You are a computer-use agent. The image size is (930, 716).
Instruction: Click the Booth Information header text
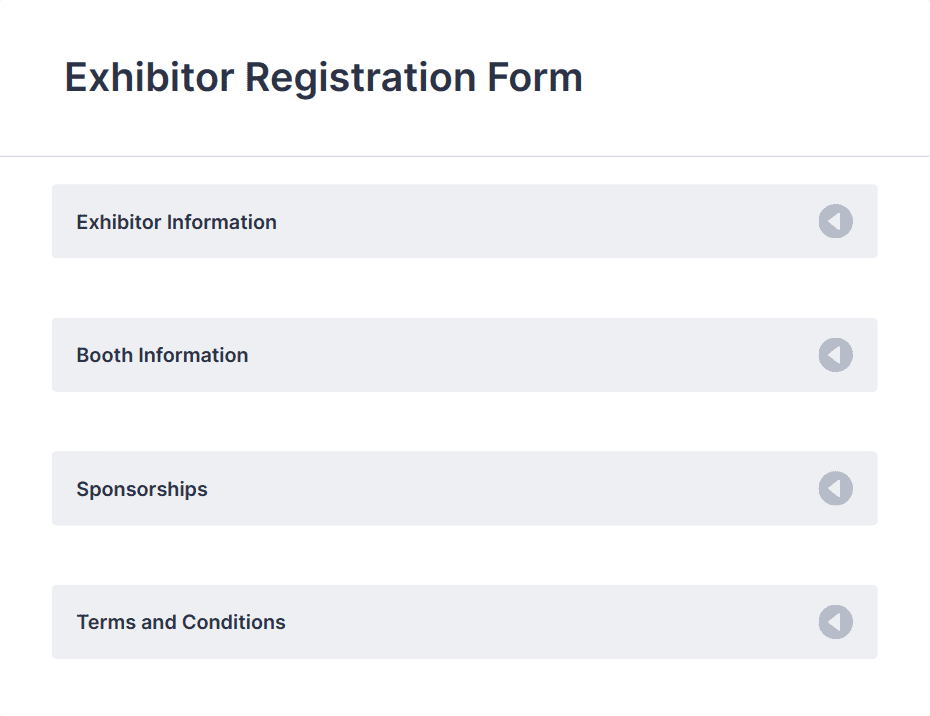[162, 355]
